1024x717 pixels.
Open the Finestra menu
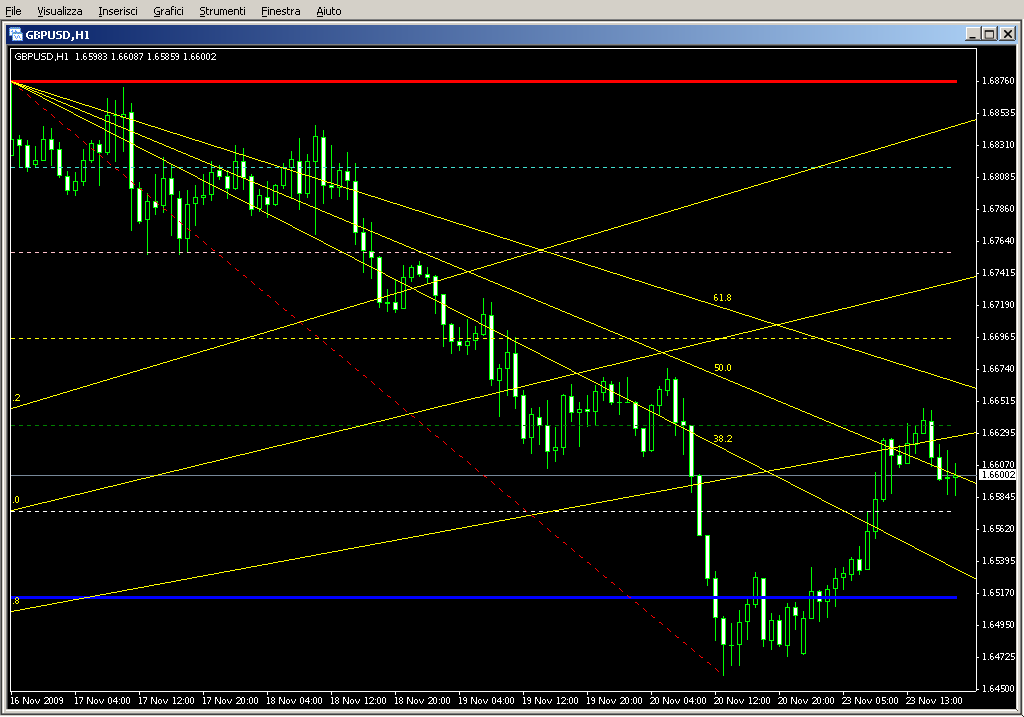280,11
